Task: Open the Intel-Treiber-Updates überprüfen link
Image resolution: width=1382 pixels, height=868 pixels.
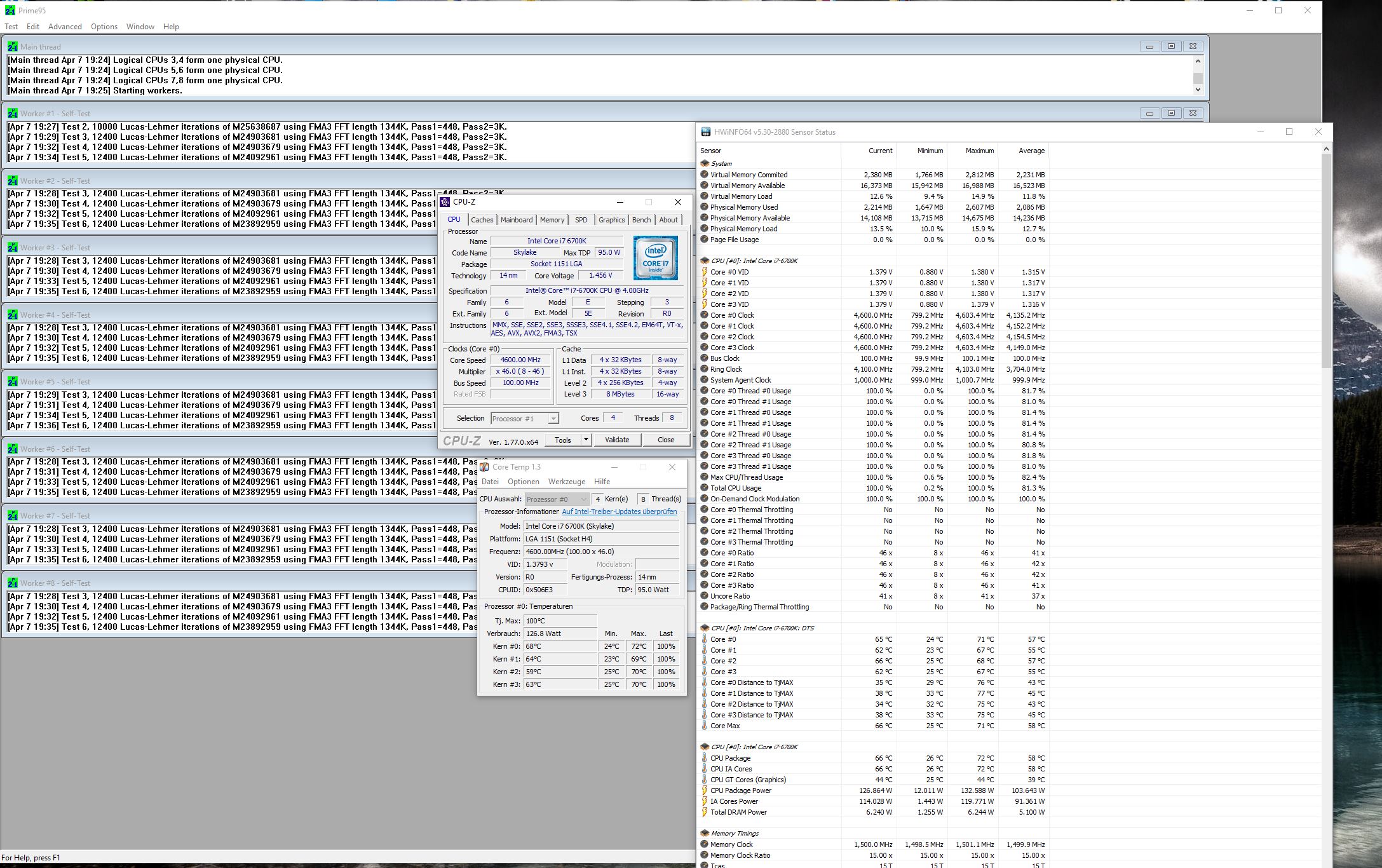Action: [x=620, y=512]
